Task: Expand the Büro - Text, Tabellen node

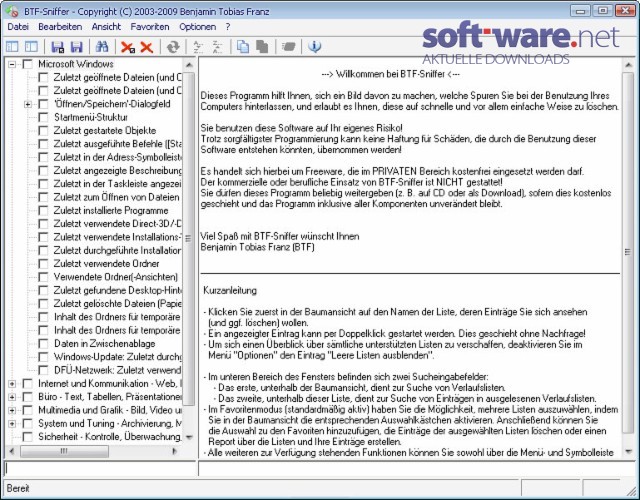Action: 12,397
